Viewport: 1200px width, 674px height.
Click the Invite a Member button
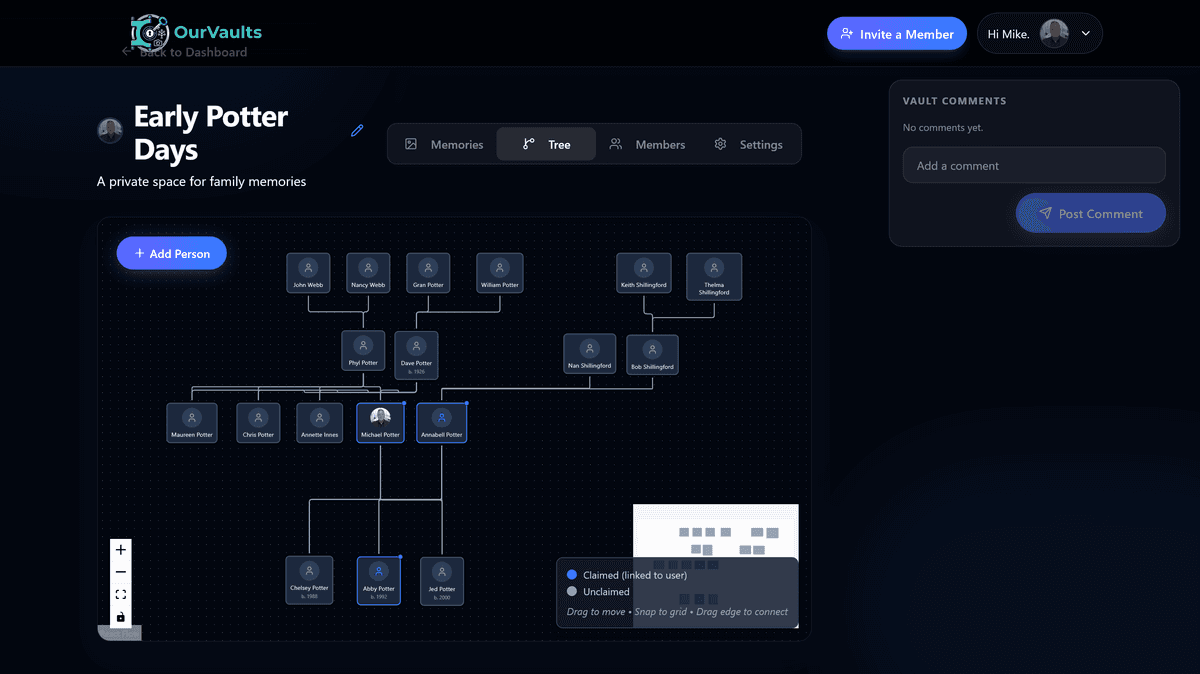pos(896,33)
